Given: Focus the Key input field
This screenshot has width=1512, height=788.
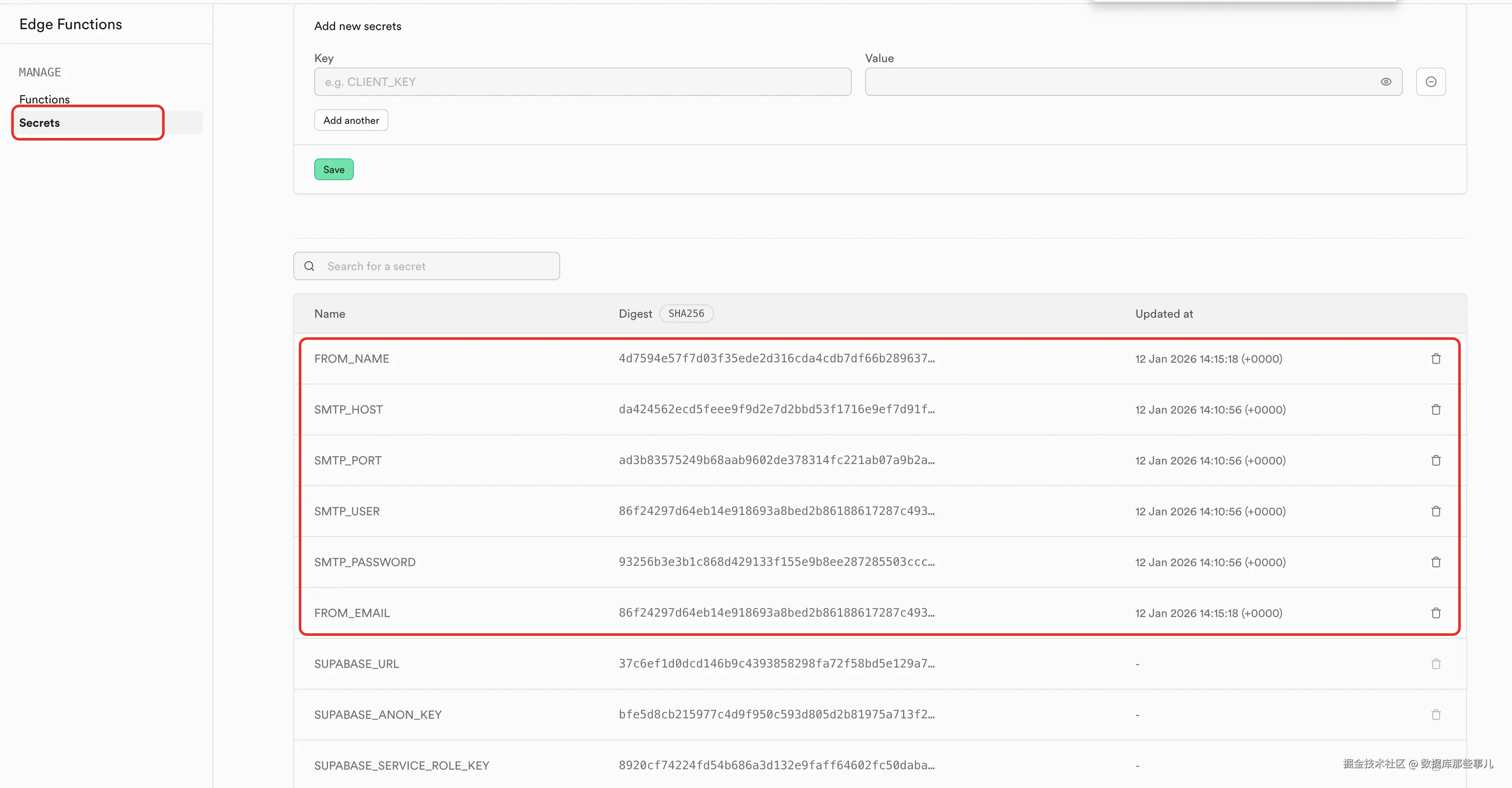Looking at the screenshot, I should point(582,82).
